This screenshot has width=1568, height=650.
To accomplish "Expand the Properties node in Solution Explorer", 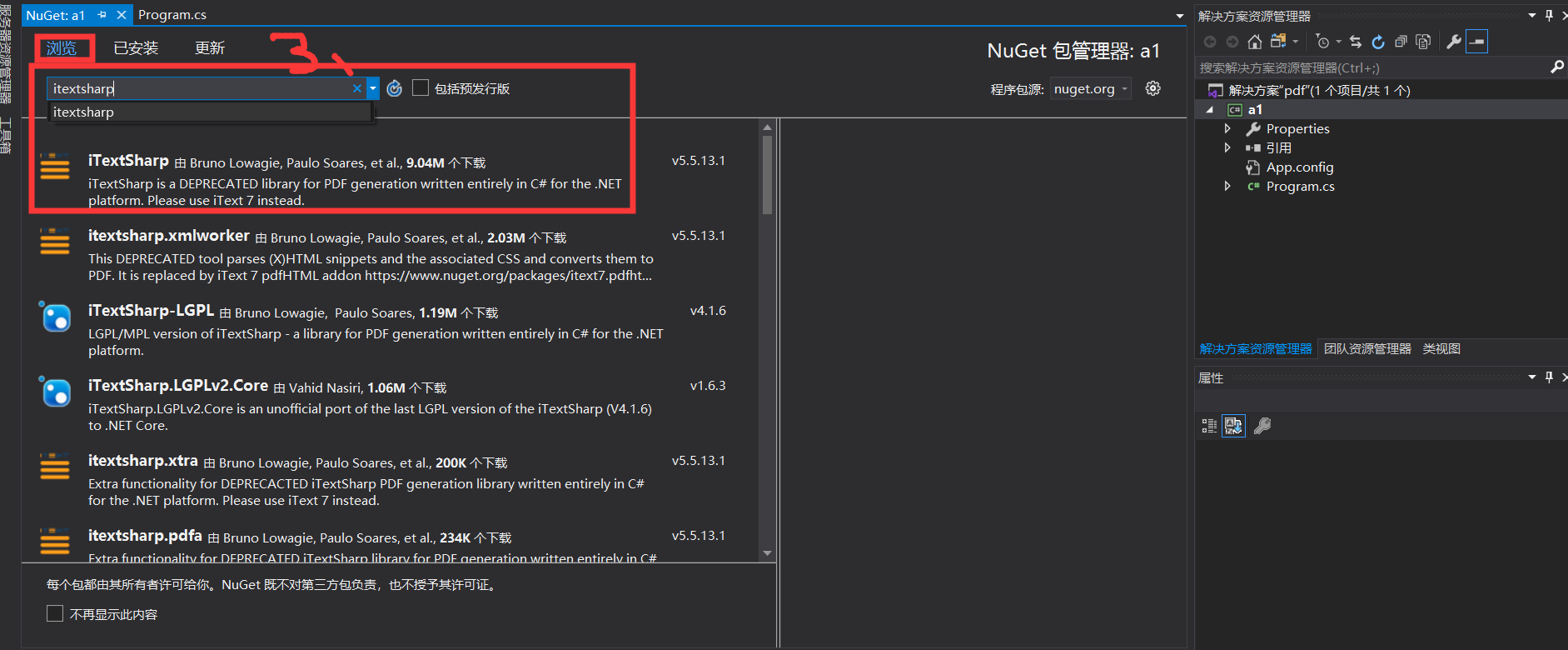I will click(x=1227, y=128).
